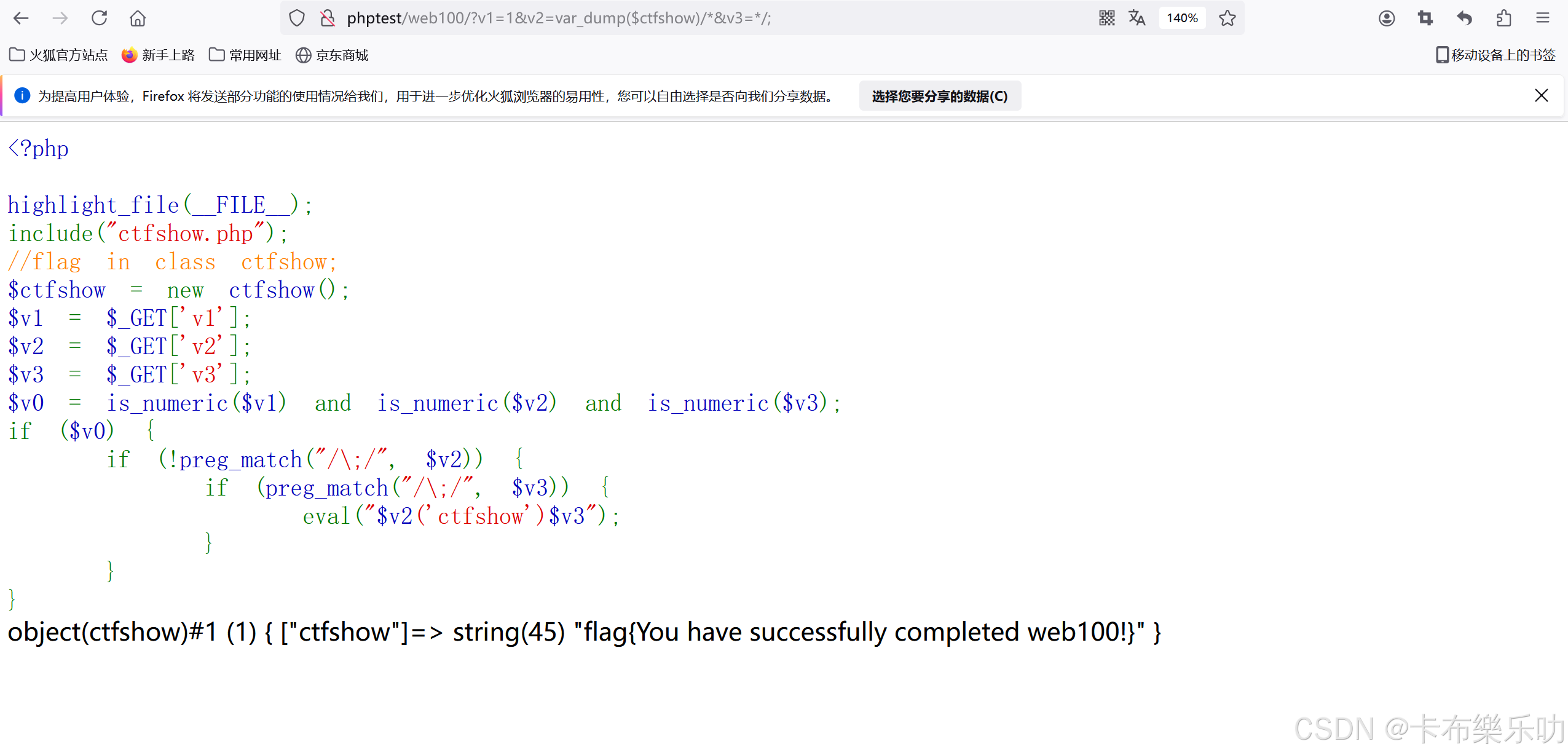Go to the Firefox home page
The image size is (1568, 755).
pyautogui.click(x=138, y=18)
